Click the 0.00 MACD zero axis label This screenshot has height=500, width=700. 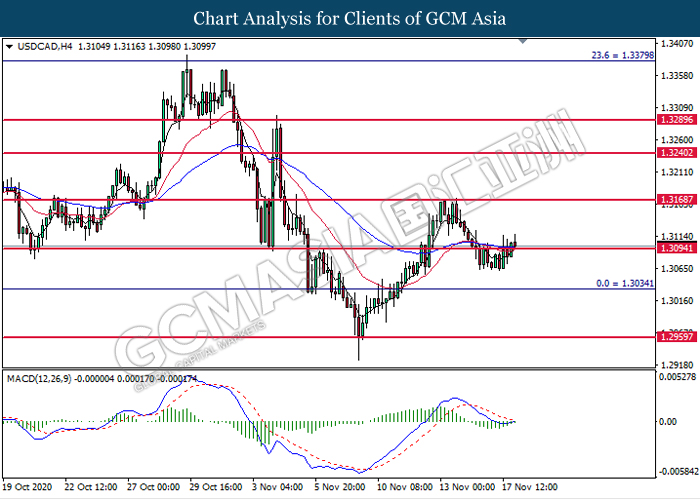pyautogui.click(x=668, y=421)
